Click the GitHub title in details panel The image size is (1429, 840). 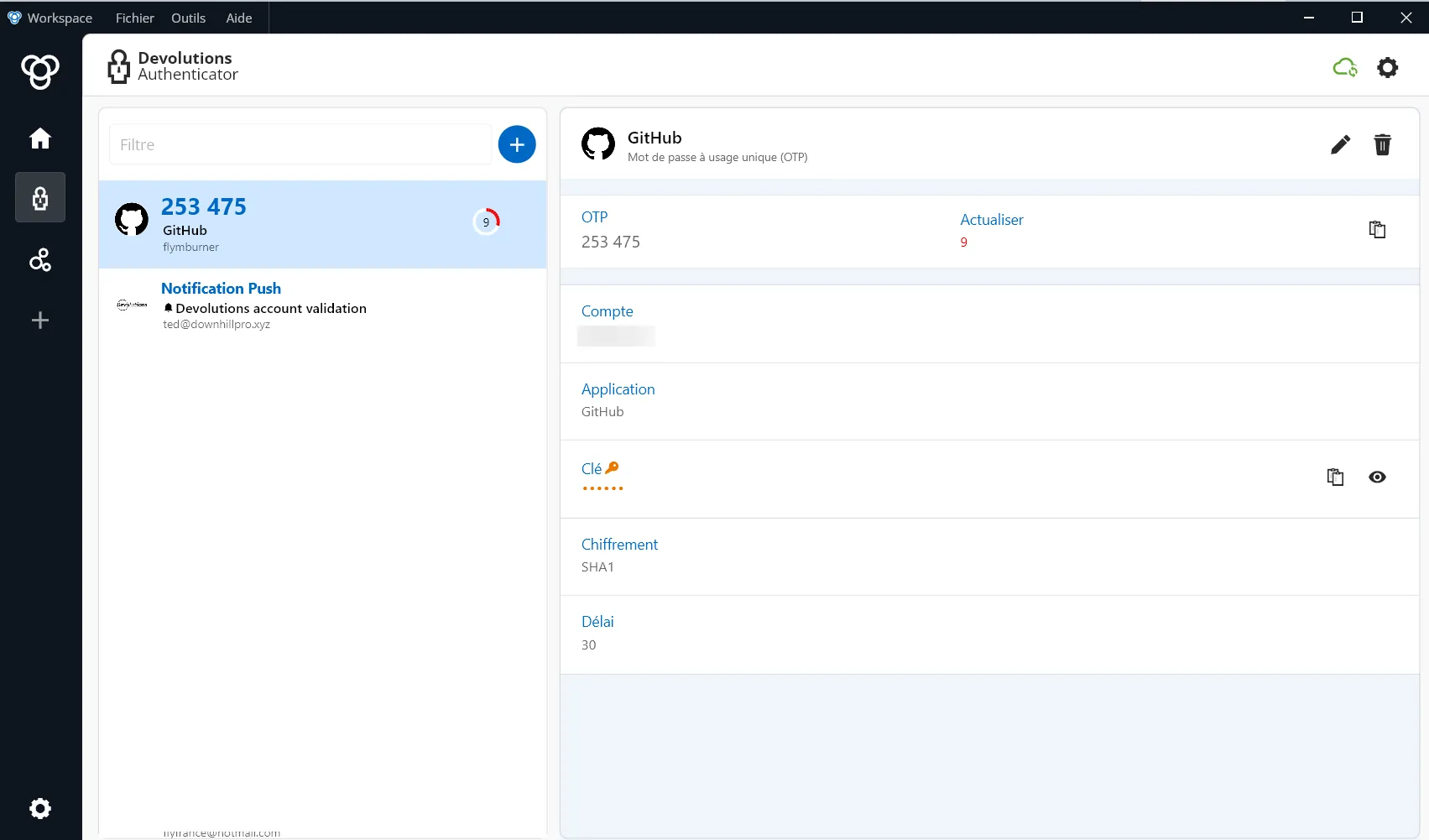[655, 138]
